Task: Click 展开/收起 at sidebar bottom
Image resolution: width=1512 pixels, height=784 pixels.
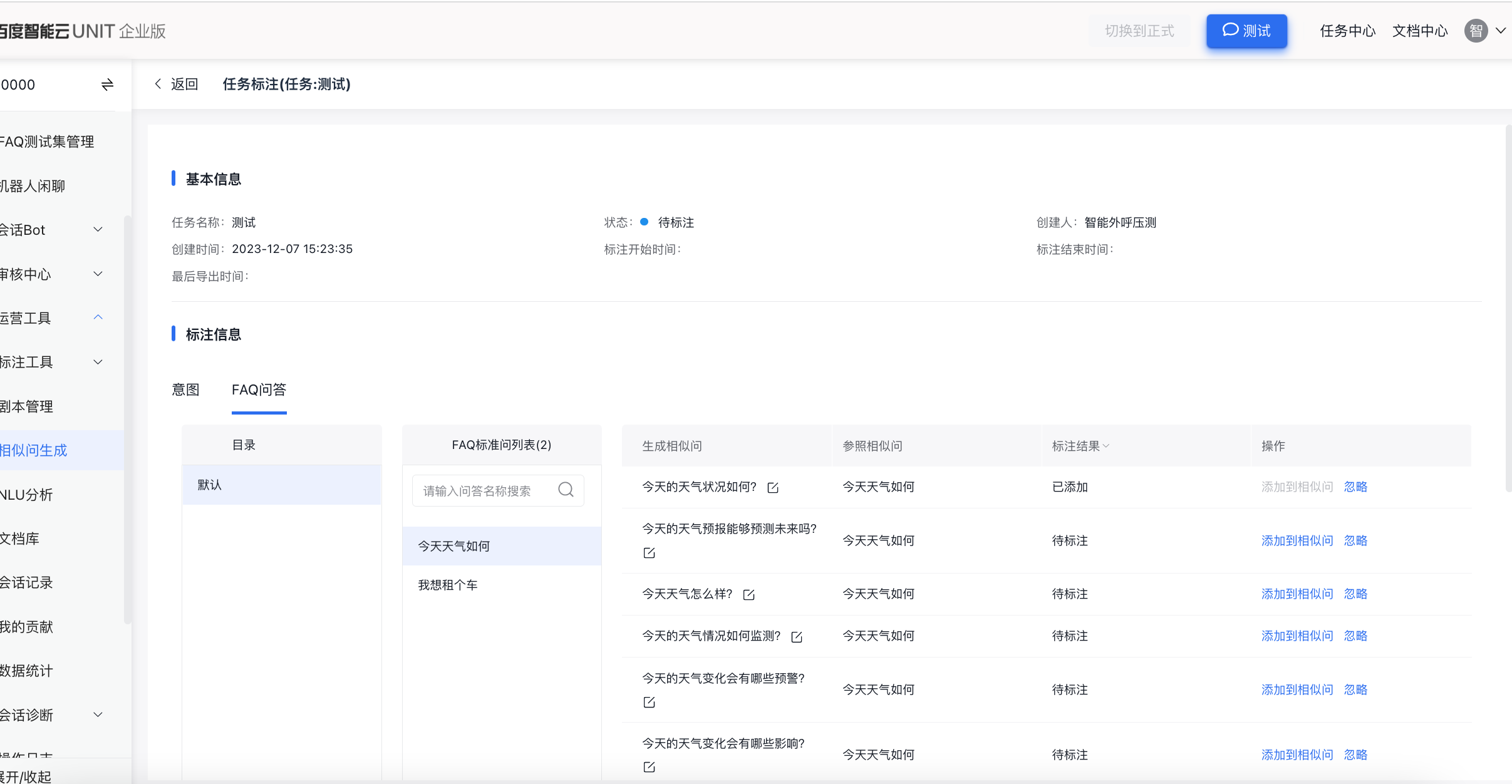Action: point(26,776)
